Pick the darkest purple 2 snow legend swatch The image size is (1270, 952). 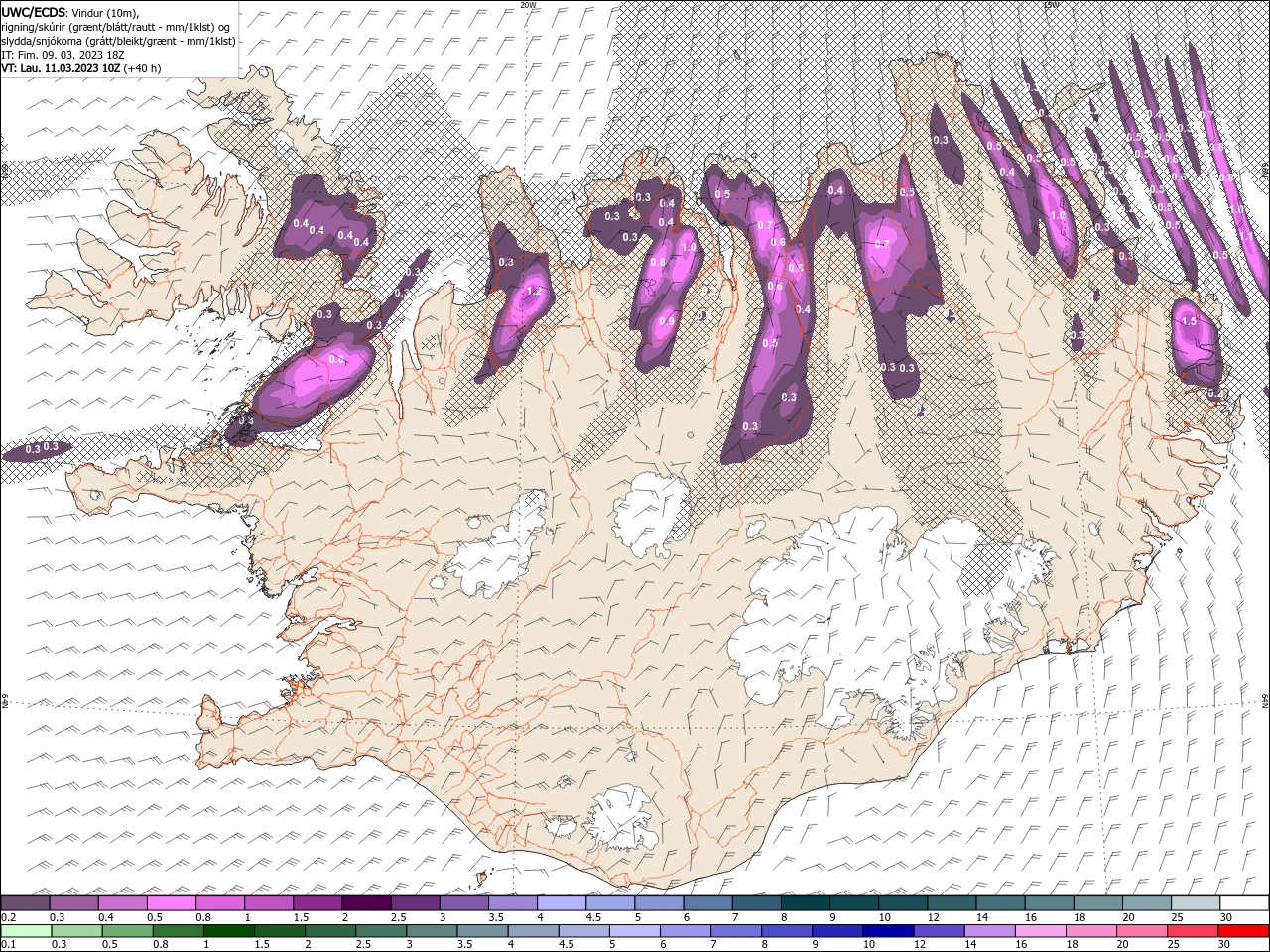point(365,903)
